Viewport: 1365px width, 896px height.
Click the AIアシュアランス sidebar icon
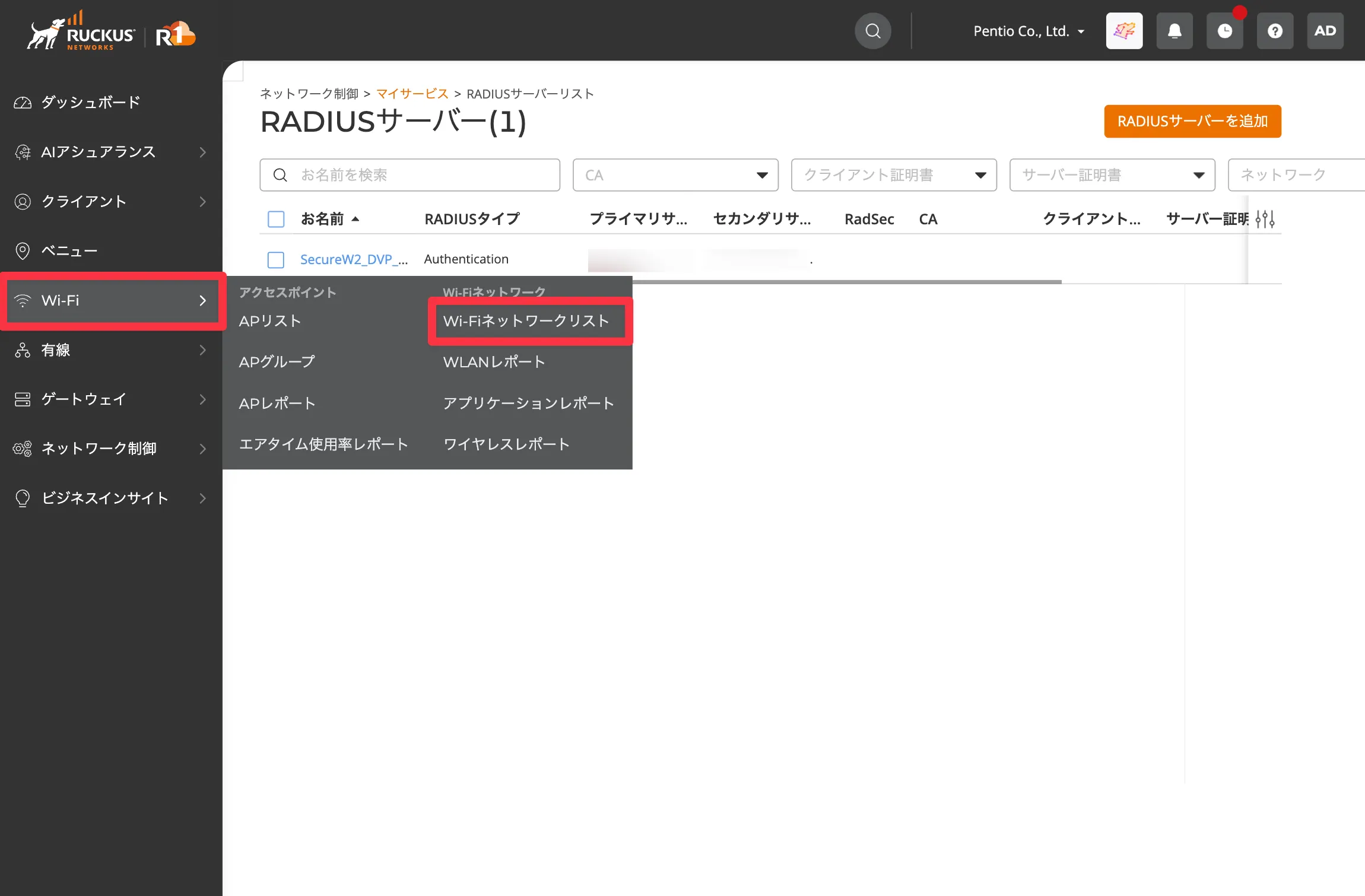coord(23,152)
